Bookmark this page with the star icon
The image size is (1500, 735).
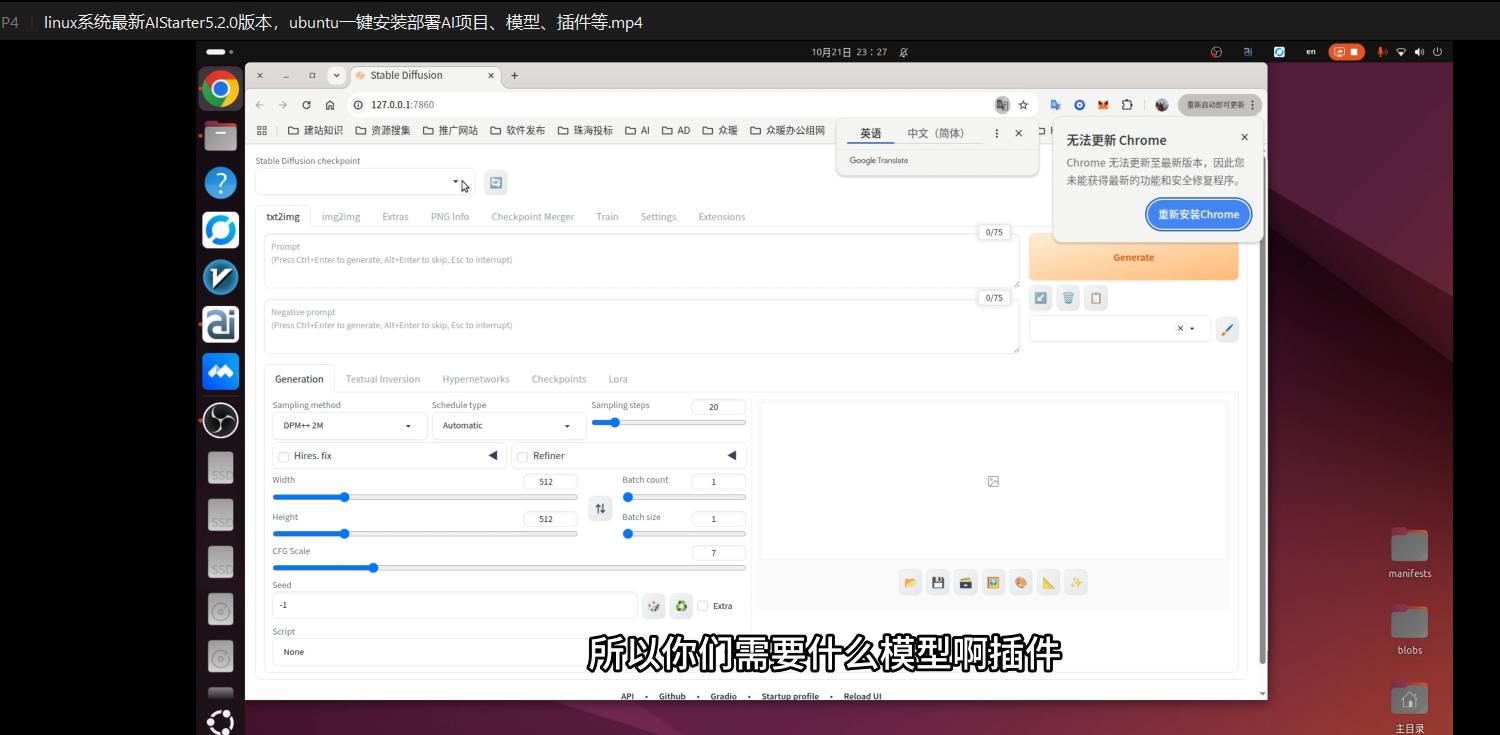tap(1023, 105)
